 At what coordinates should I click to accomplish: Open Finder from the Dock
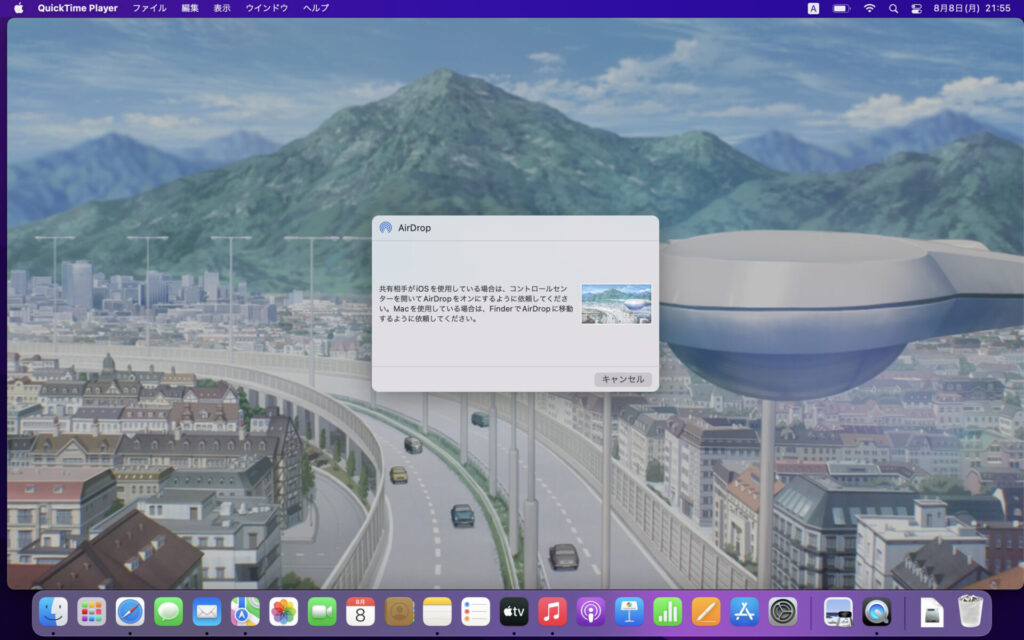pyautogui.click(x=54, y=612)
